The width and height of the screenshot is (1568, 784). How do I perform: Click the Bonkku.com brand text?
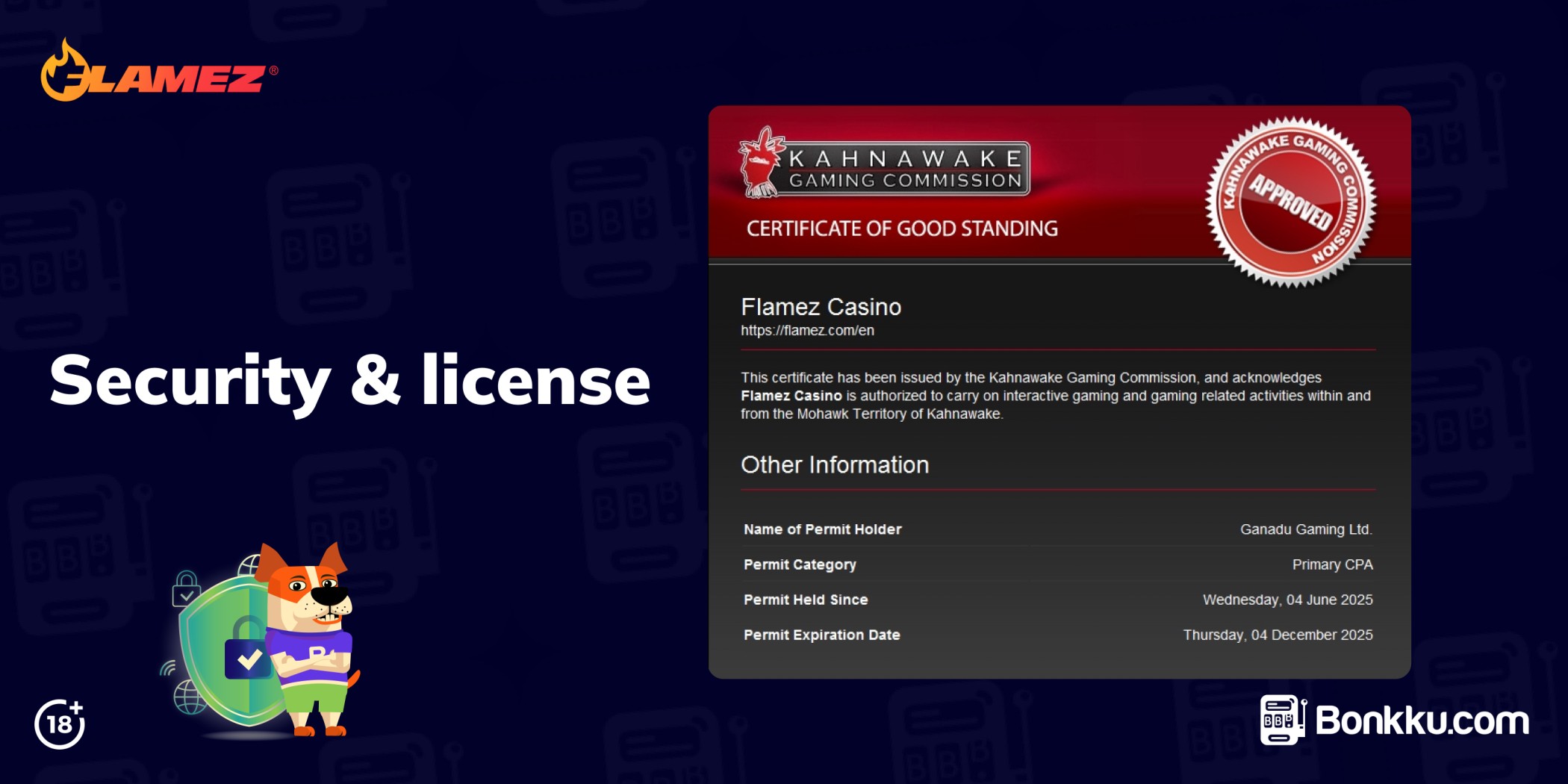(1421, 721)
